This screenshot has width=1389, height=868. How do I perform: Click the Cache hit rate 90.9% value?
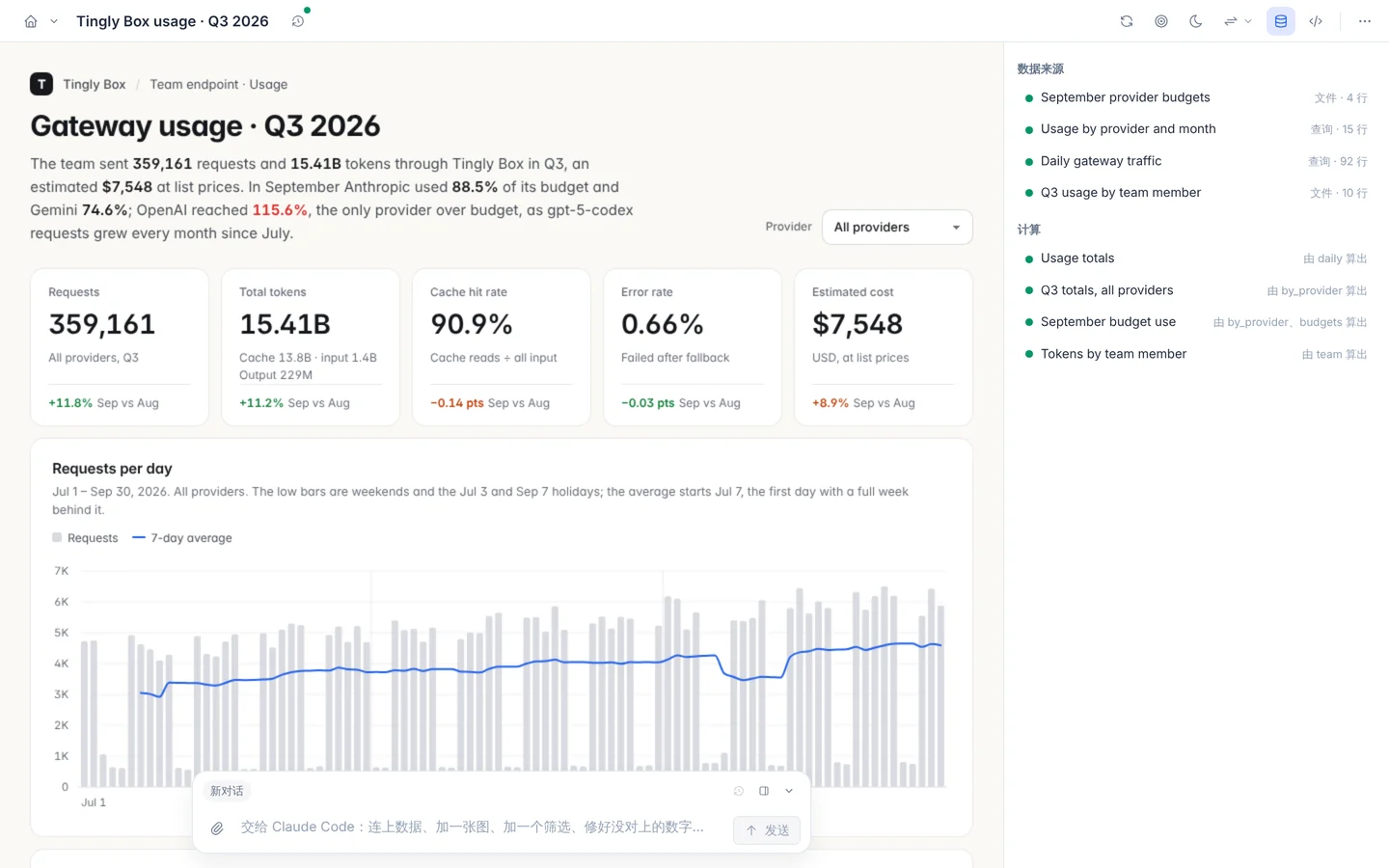click(472, 324)
